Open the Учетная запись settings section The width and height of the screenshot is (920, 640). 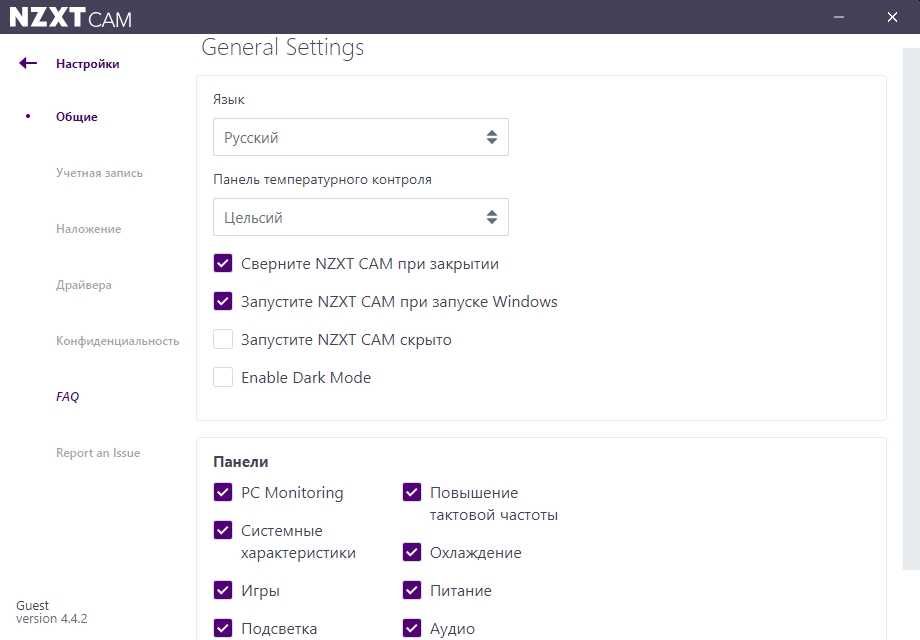[99, 173]
